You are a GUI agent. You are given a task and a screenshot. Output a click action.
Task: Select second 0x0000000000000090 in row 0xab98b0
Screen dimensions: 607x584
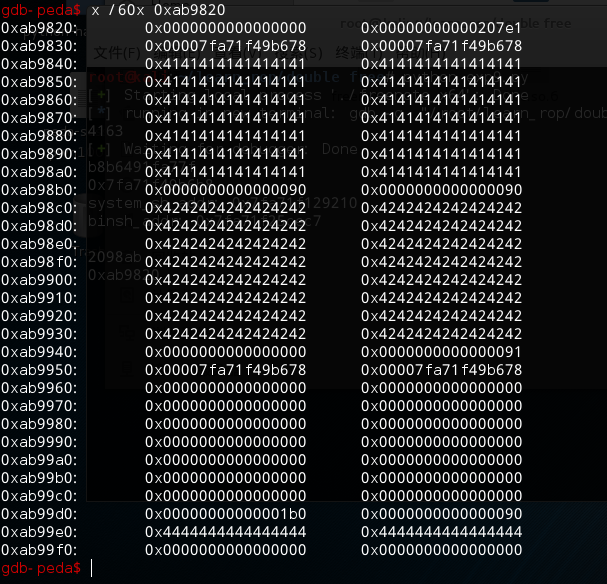tap(441, 190)
